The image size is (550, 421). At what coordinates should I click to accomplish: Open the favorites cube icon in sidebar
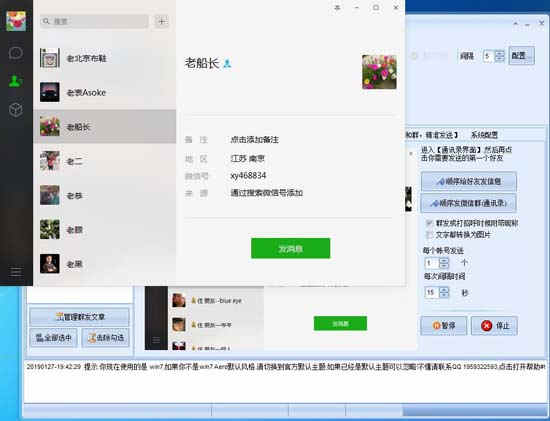16,109
